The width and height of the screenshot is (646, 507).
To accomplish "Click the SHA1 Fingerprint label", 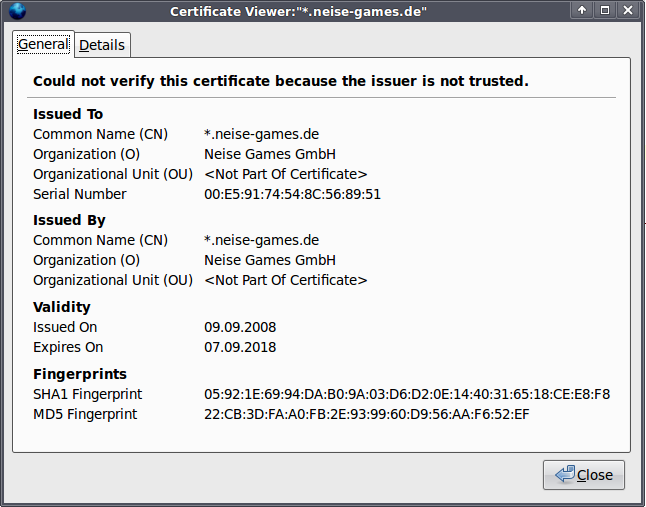I will [x=87, y=394].
